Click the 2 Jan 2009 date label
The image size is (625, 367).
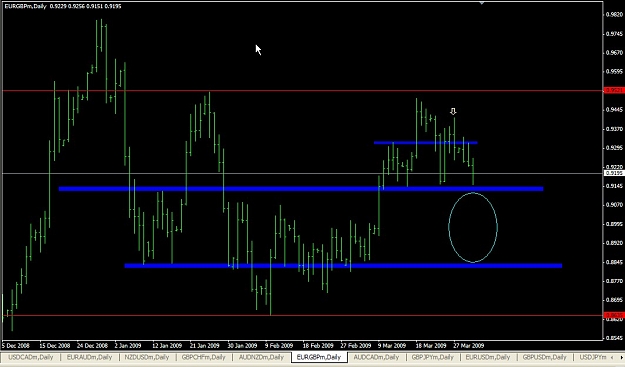coord(128,345)
